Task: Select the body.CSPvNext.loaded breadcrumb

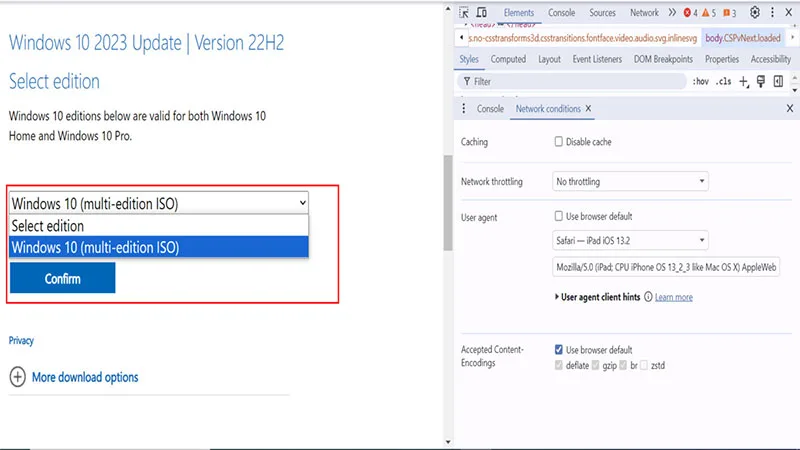Action: tap(743, 38)
